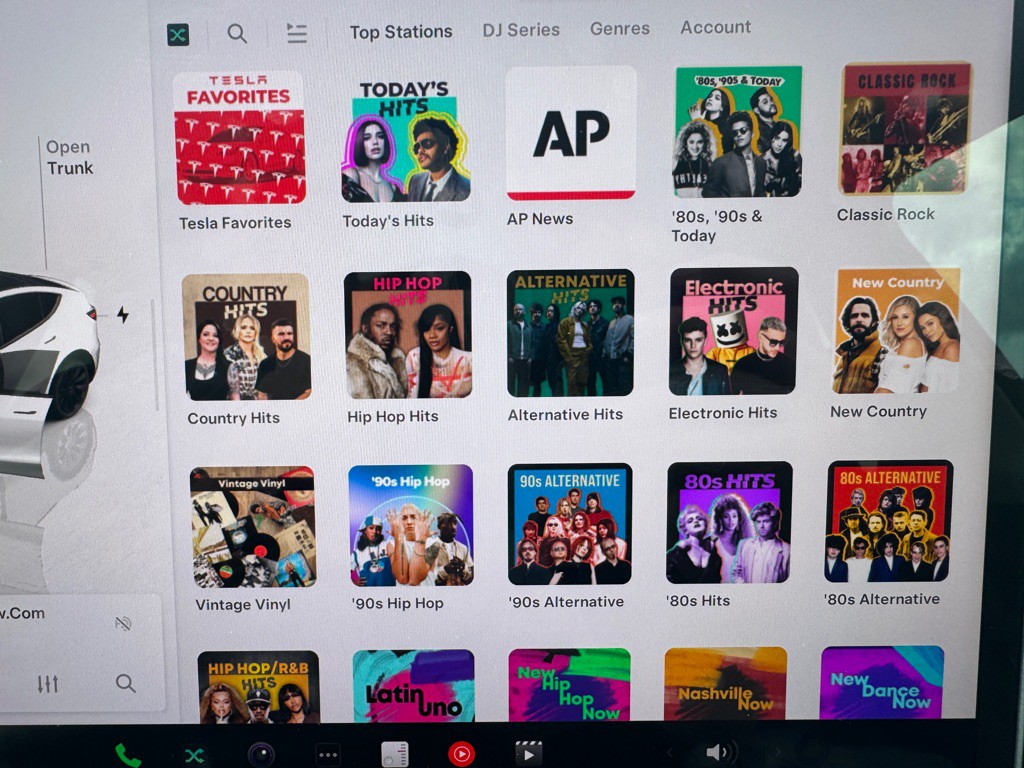
Task: Select the New Country station
Action: click(x=897, y=330)
